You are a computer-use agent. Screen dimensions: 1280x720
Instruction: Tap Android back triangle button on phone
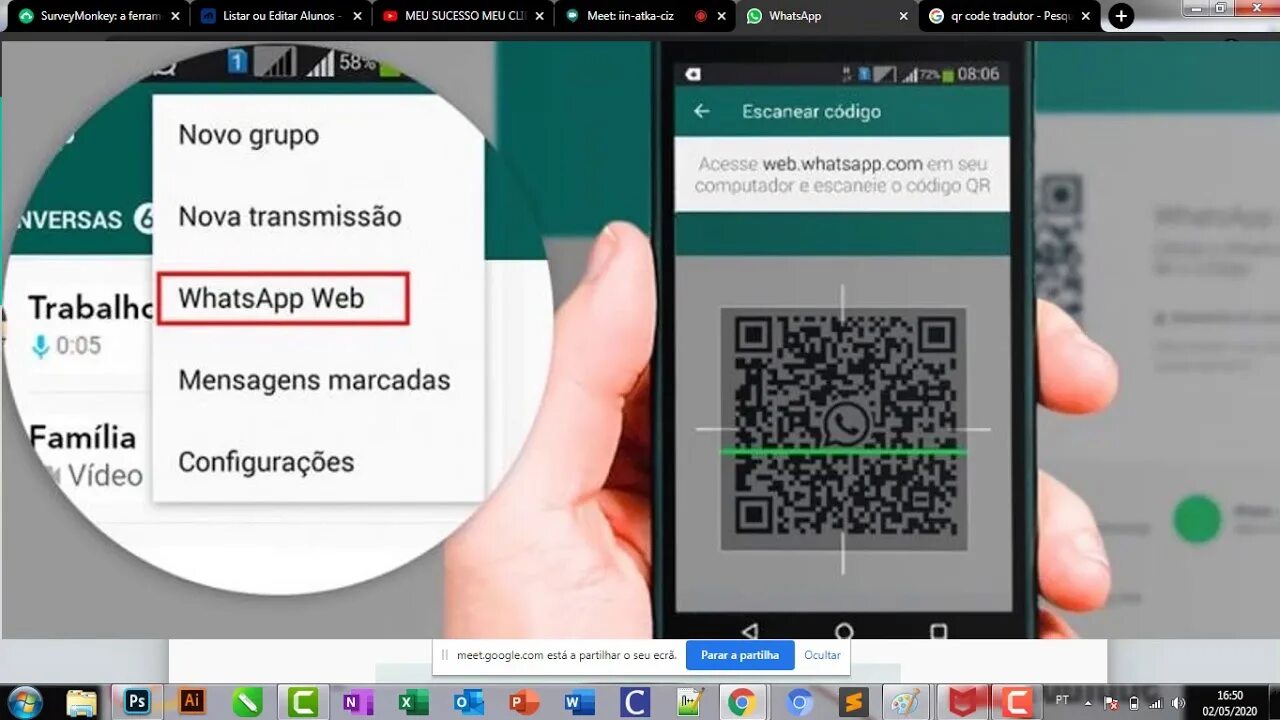click(749, 631)
